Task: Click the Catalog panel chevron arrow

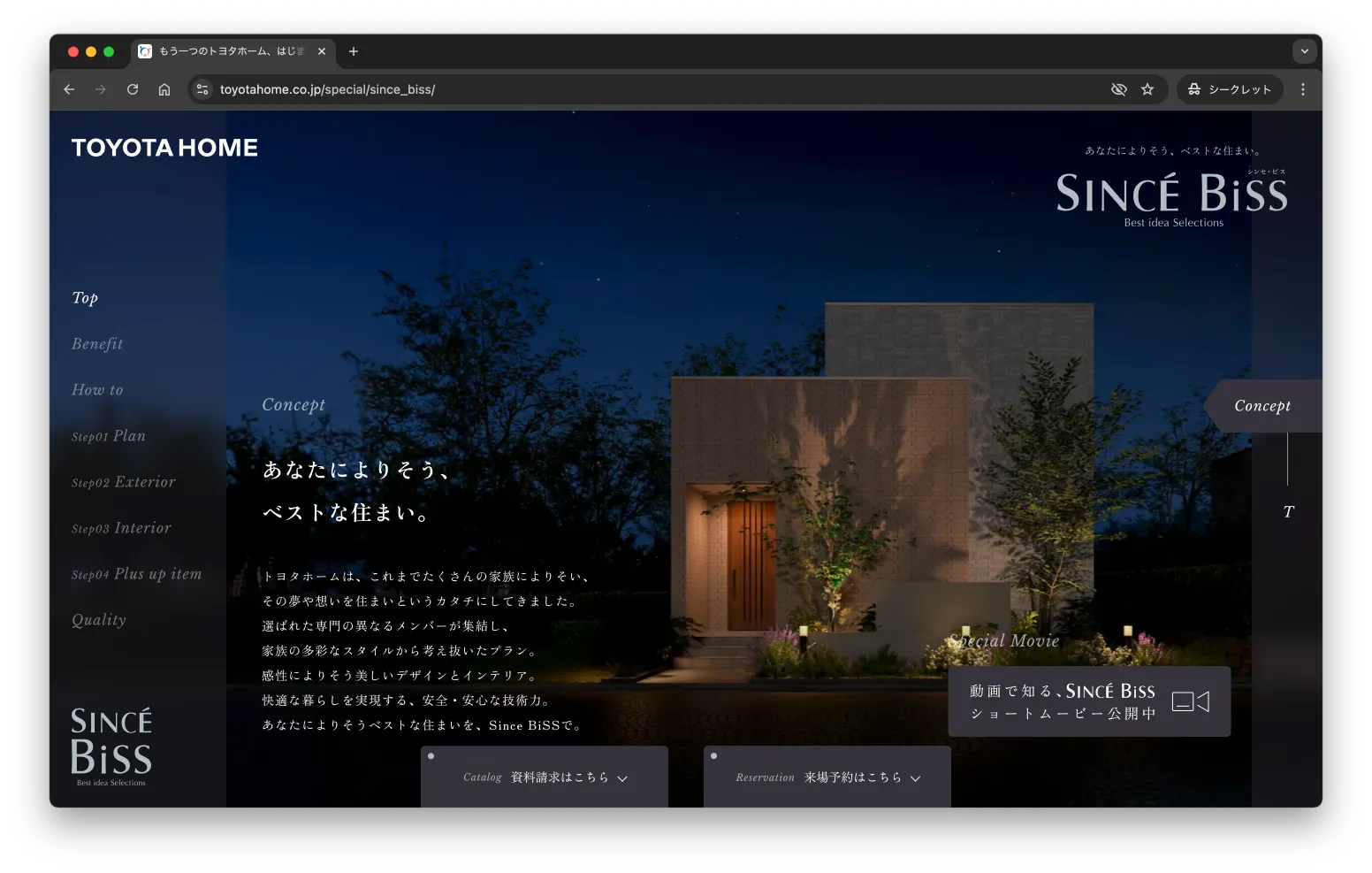Action: point(622,778)
